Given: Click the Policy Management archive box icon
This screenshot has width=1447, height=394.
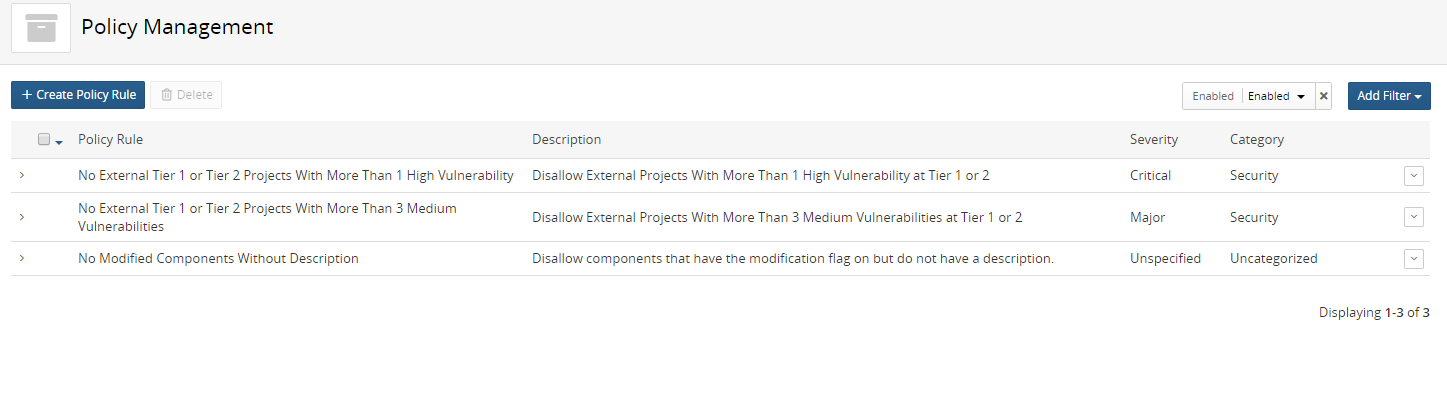Looking at the screenshot, I should 41,28.
